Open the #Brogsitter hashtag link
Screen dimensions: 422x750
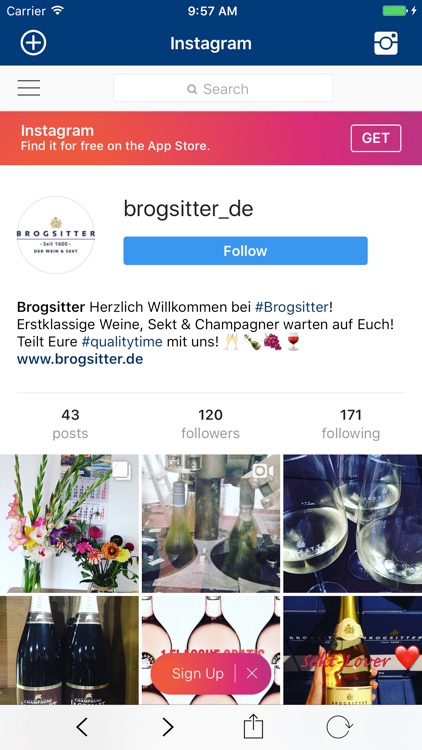[292, 307]
